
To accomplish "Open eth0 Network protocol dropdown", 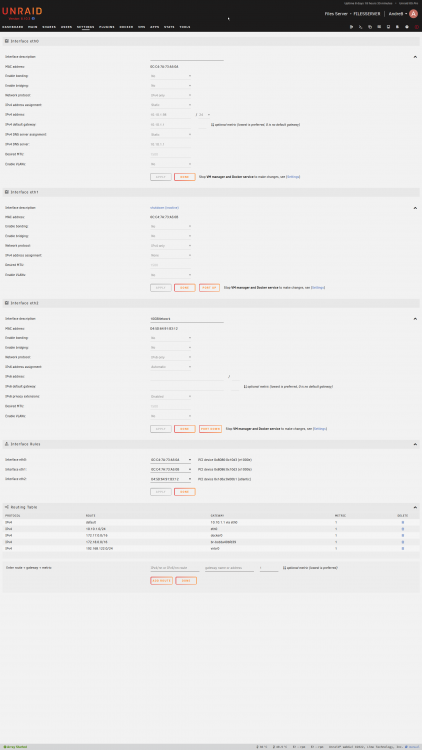I will click(171, 95).
